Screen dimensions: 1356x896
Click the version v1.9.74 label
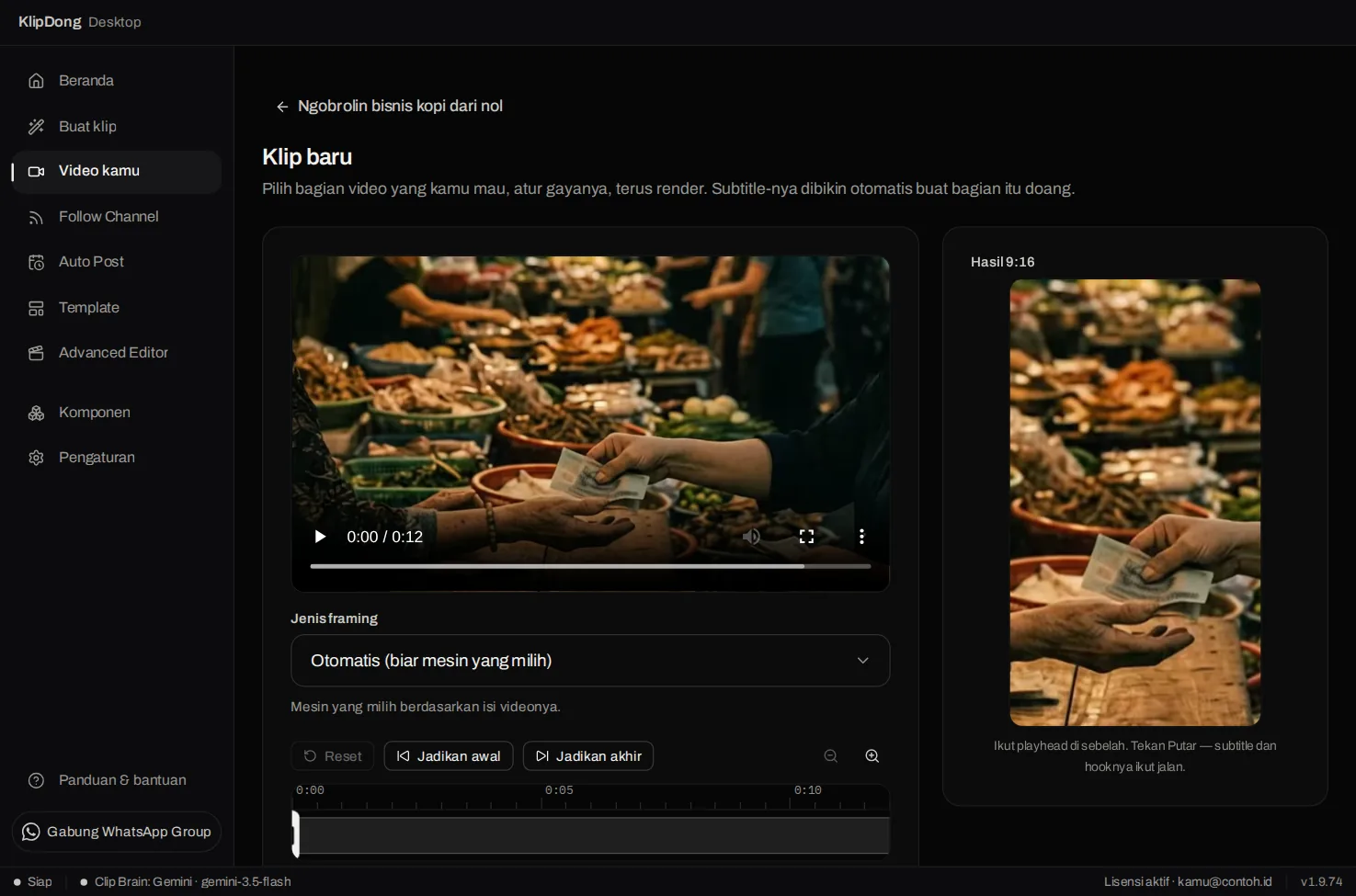[1321, 881]
